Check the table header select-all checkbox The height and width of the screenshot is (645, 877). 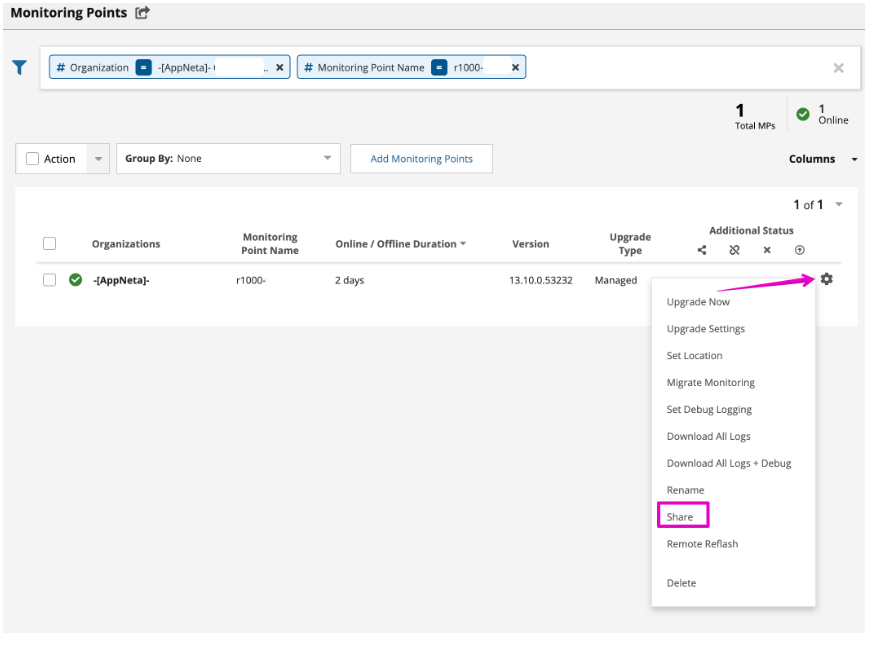click(x=49, y=243)
